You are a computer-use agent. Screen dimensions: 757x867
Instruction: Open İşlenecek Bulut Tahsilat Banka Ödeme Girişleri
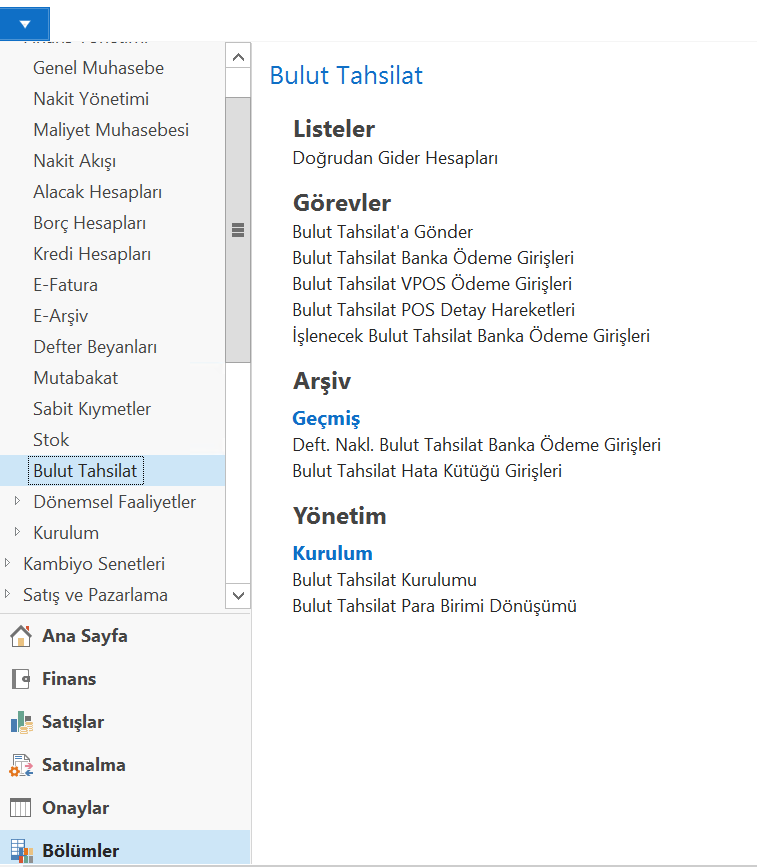click(471, 336)
